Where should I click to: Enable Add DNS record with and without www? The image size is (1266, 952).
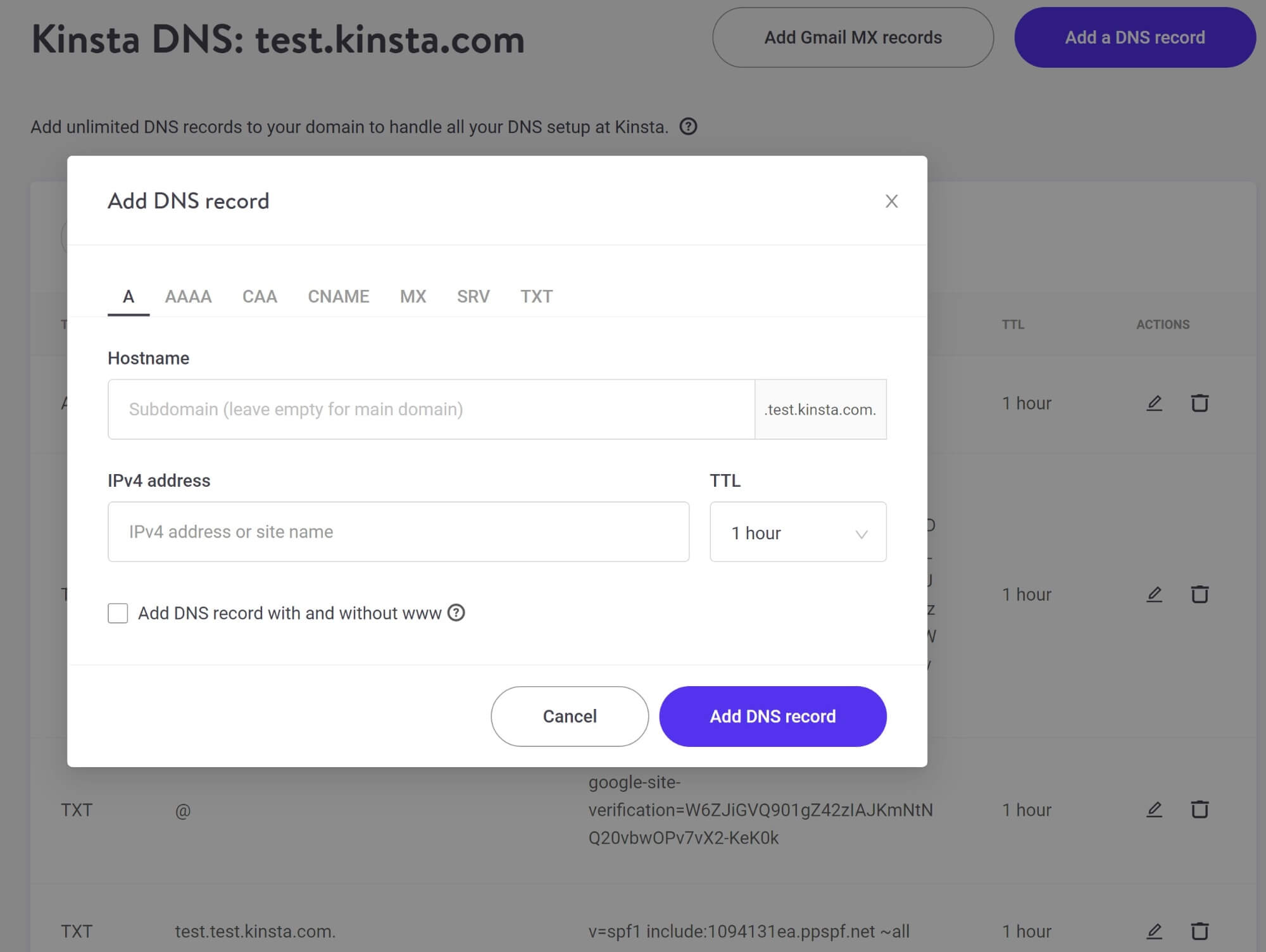point(118,613)
